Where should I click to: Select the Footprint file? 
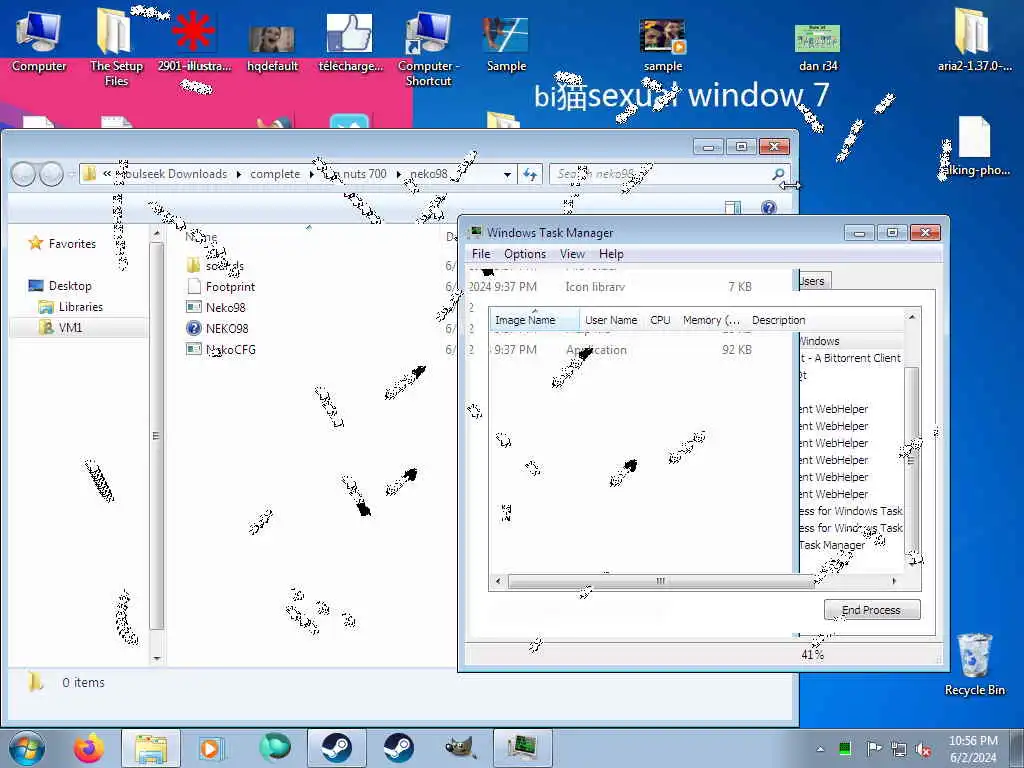point(230,287)
